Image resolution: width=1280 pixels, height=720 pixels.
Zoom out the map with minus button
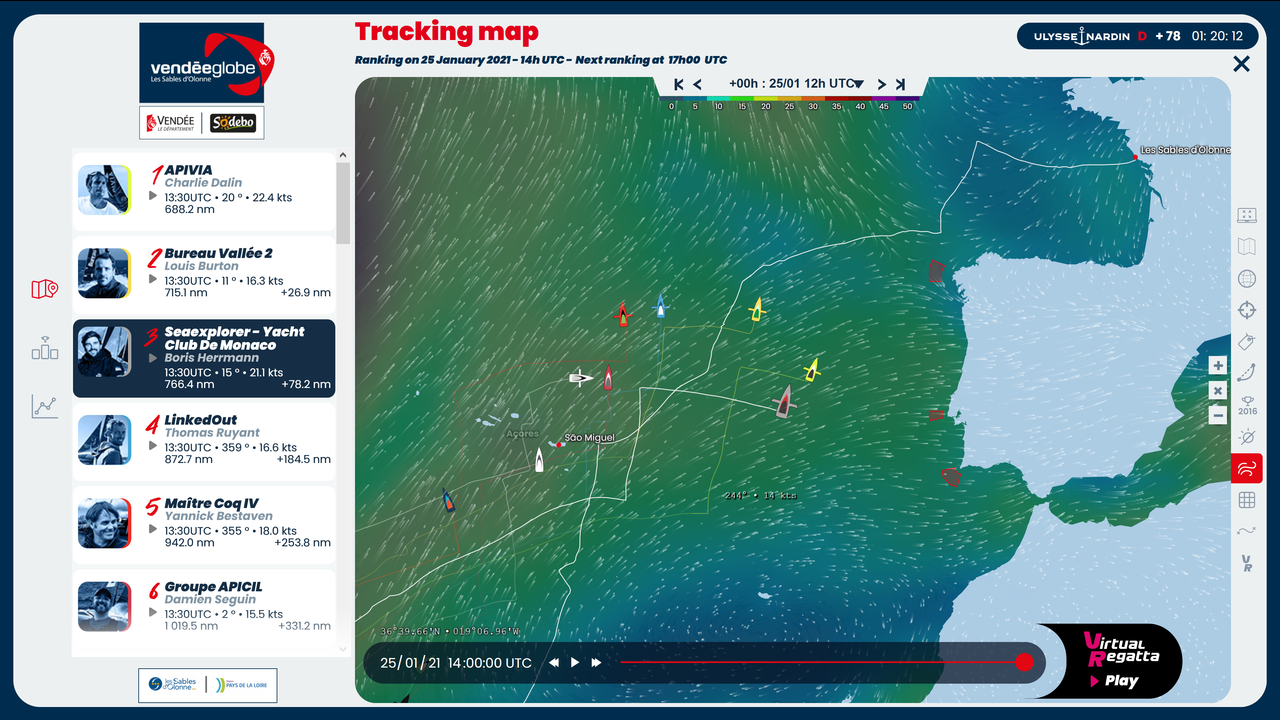1217,415
